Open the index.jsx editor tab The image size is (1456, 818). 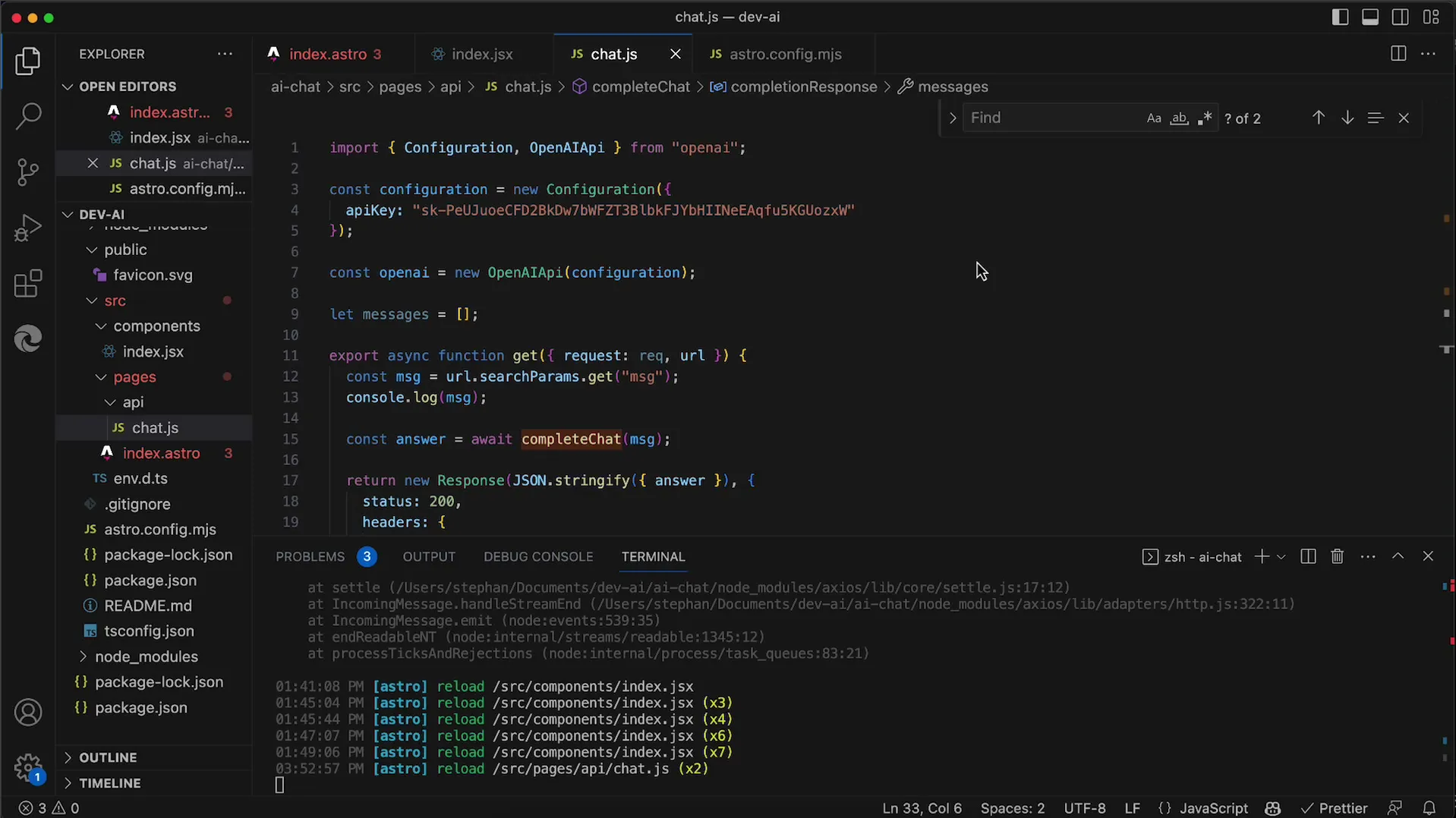click(x=483, y=54)
